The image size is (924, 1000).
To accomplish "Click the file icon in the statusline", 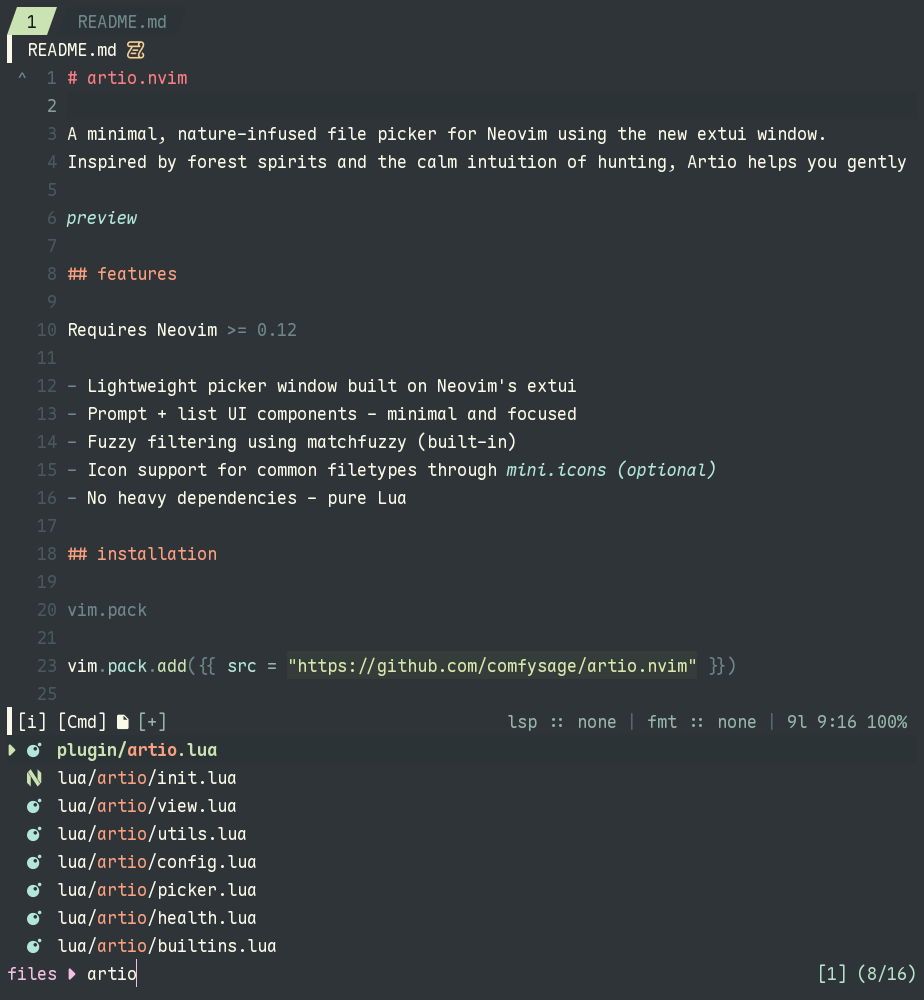I will click(123, 722).
